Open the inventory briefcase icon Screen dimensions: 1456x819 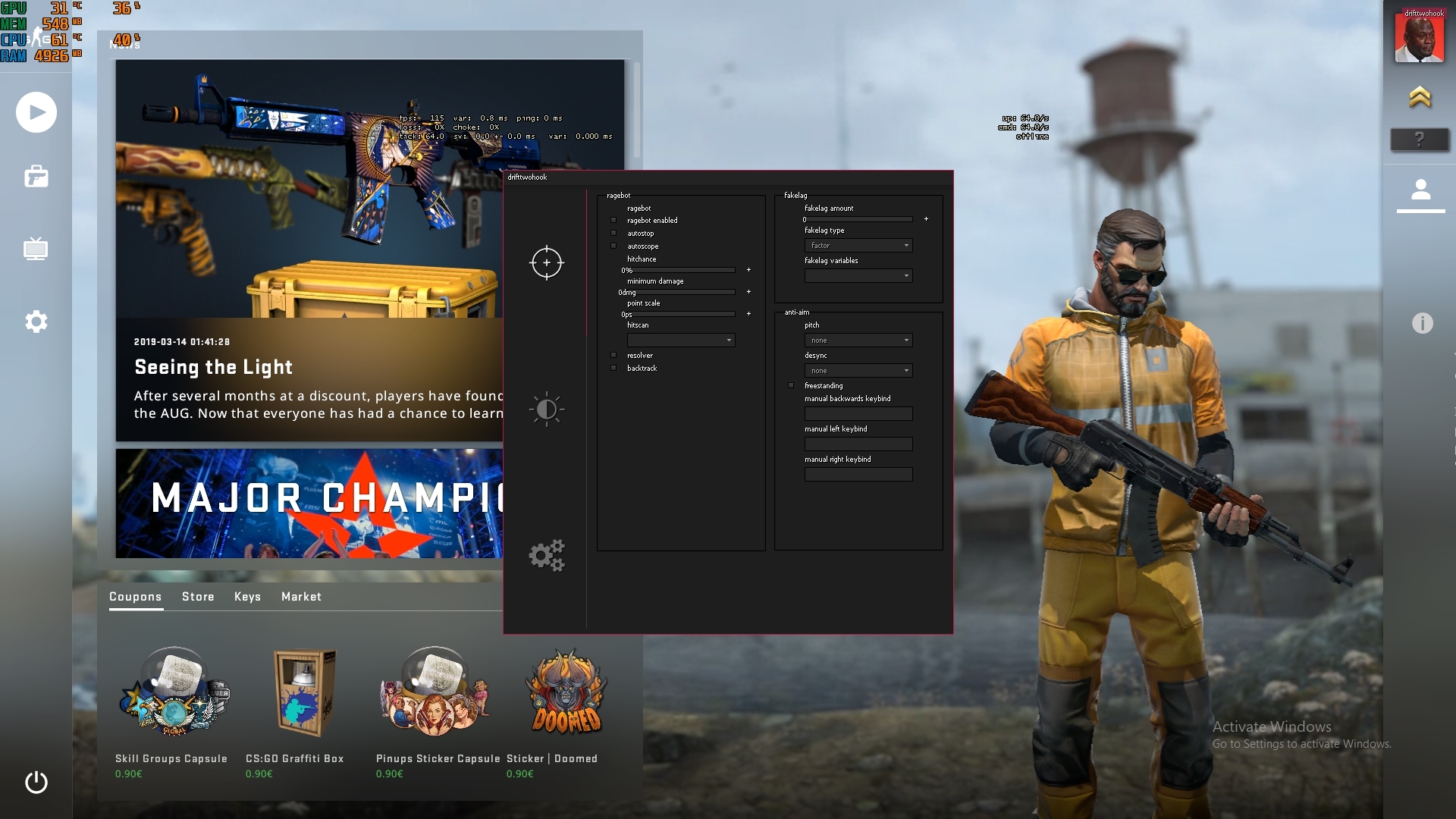coord(36,177)
